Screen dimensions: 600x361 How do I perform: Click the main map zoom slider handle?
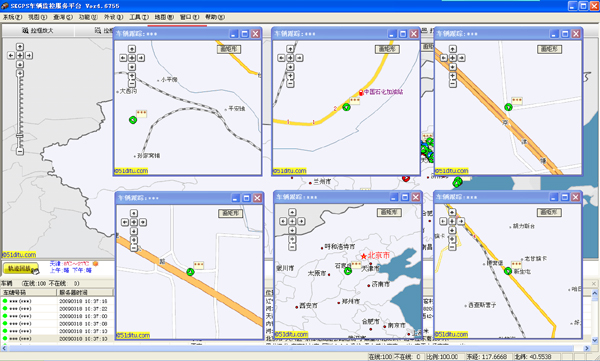[20, 136]
